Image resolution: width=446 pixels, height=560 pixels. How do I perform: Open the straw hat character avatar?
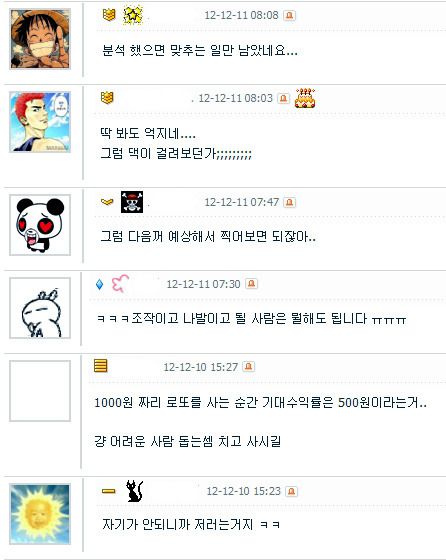pyautogui.click(x=40, y=39)
